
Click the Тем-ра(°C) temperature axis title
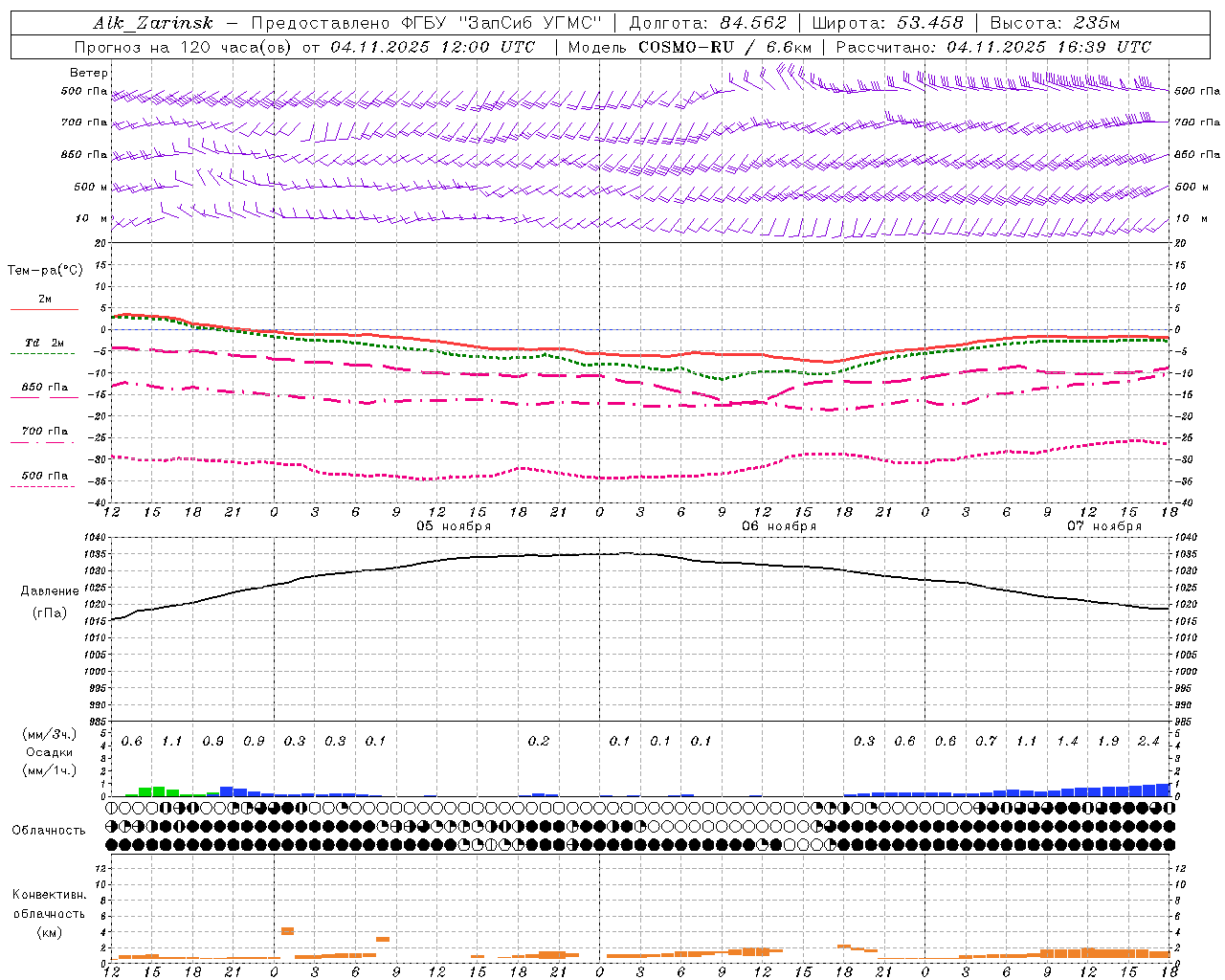click(x=45, y=271)
